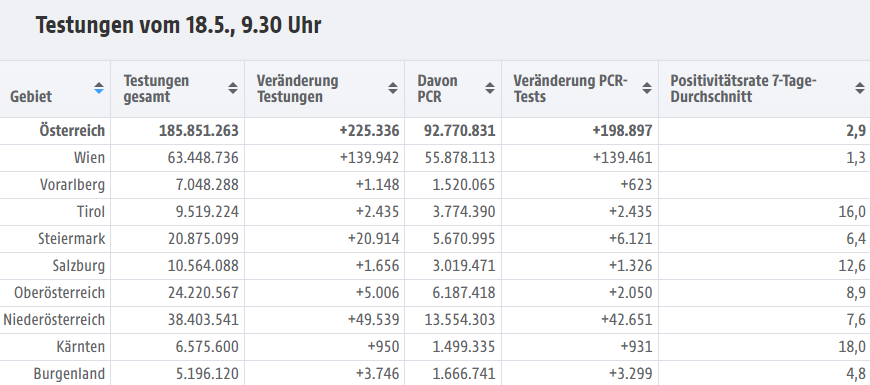Select the Veränderung Testungen header label
Viewport: 870px width, 385px height.
point(297,89)
